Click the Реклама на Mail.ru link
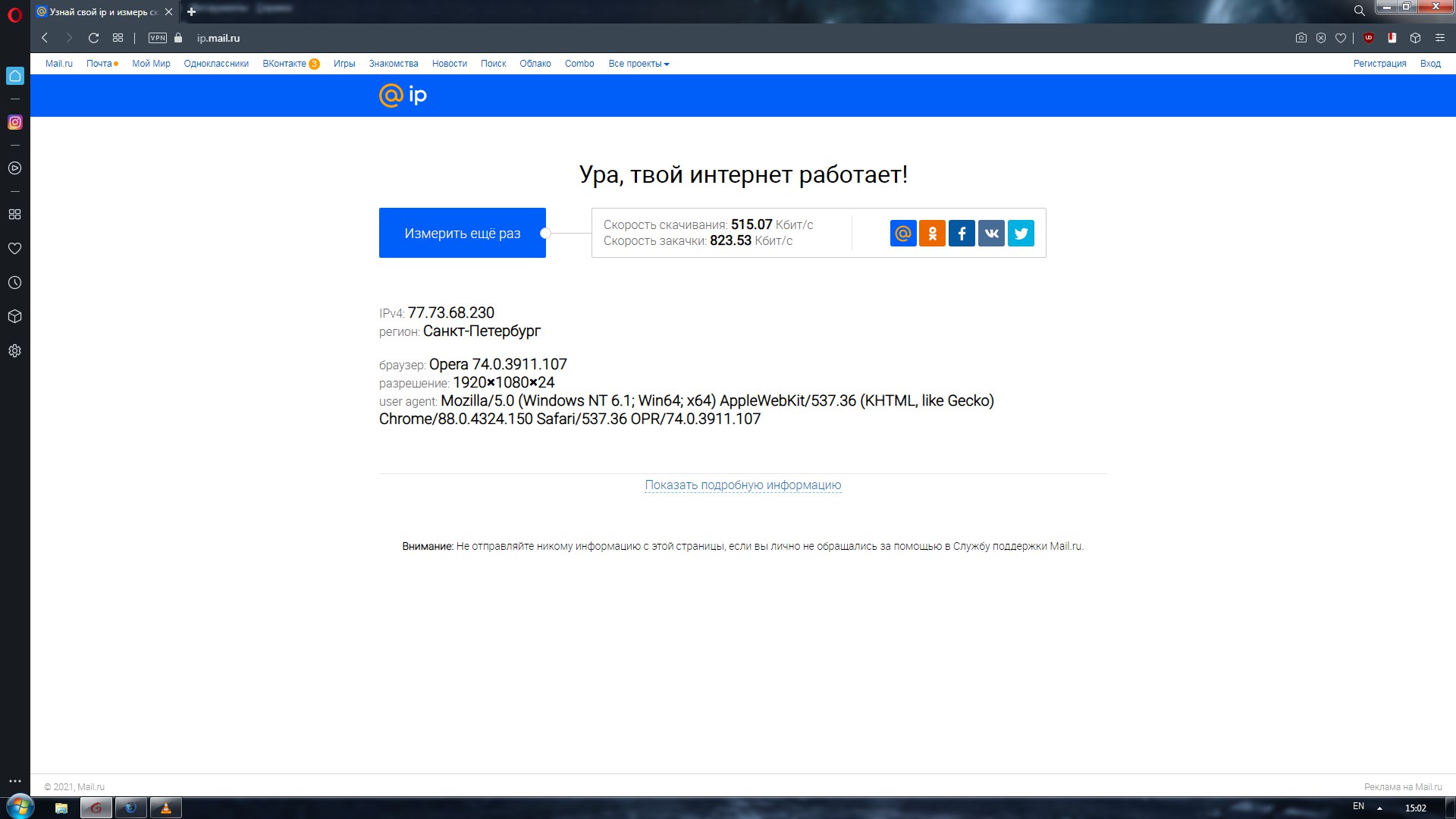Viewport: 1456px width, 819px height. coord(1403,787)
